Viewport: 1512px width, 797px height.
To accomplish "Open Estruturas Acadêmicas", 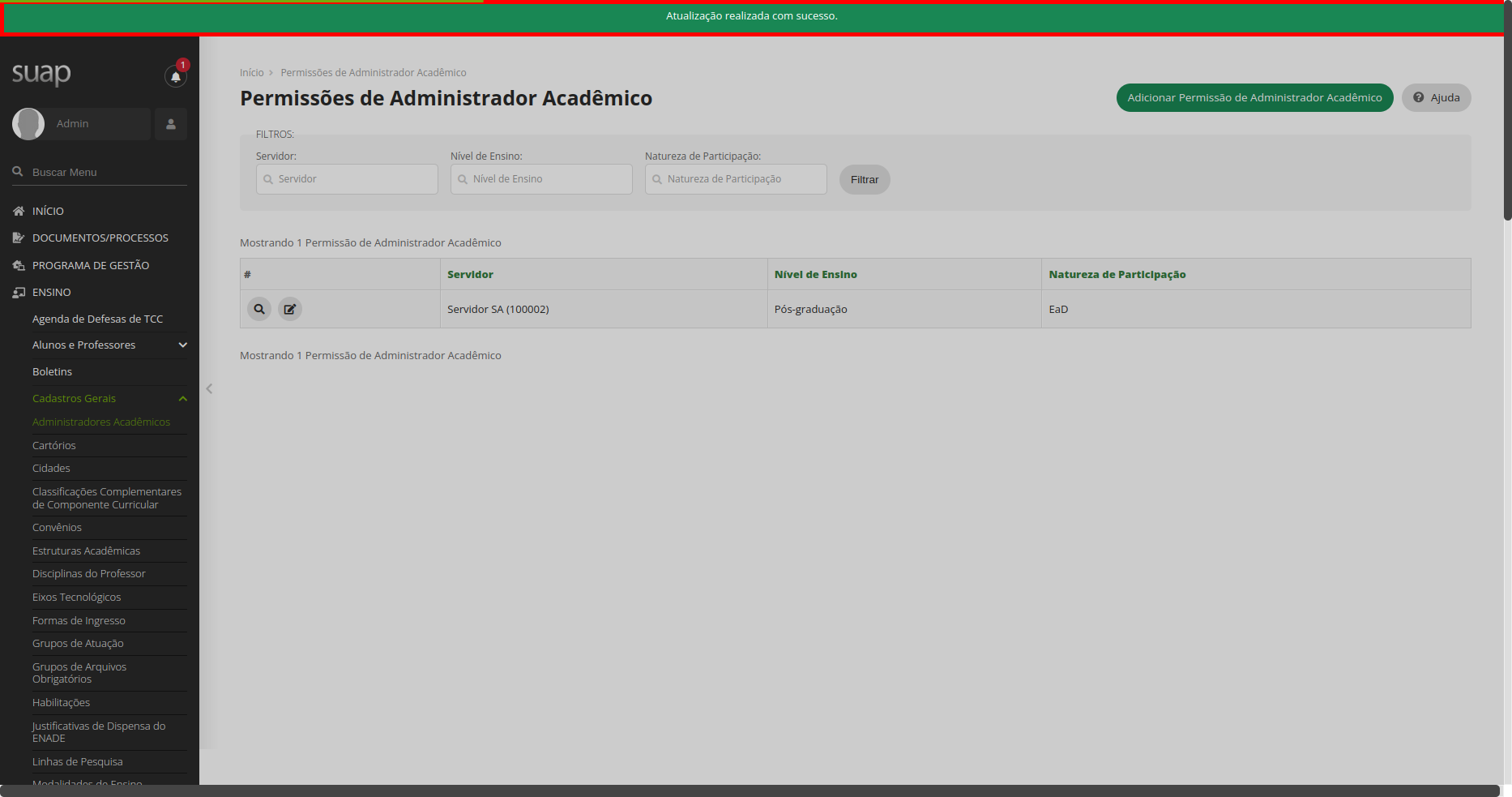I will coord(86,551).
